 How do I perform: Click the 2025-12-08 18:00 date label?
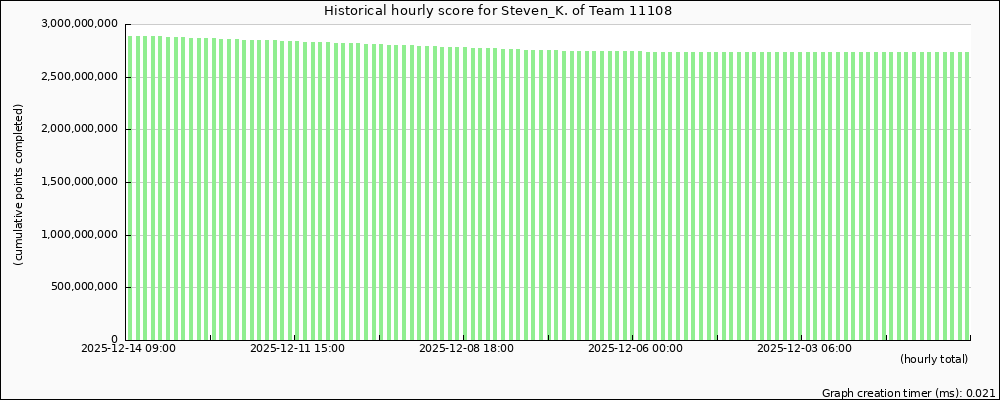click(466, 349)
